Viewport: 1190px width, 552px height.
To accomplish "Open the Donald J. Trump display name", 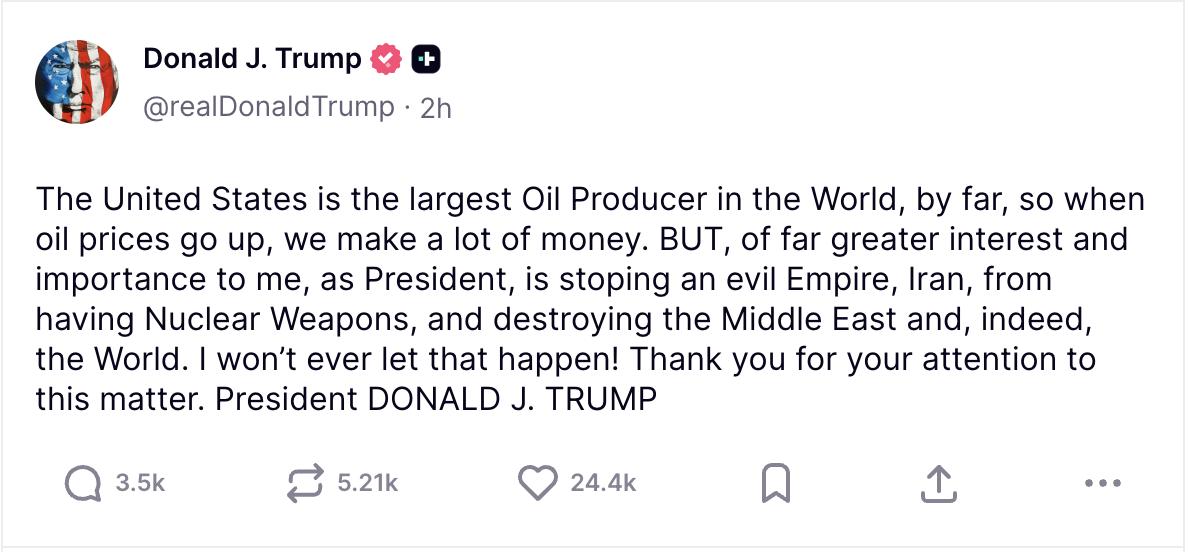I will (252, 60).
